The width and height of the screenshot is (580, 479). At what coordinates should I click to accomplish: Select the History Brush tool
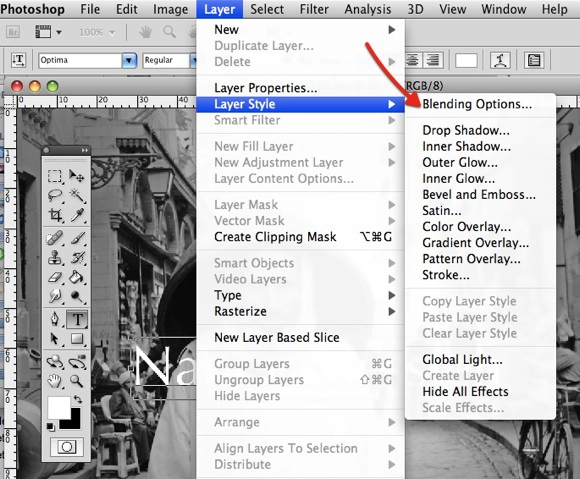pos(77,257)
